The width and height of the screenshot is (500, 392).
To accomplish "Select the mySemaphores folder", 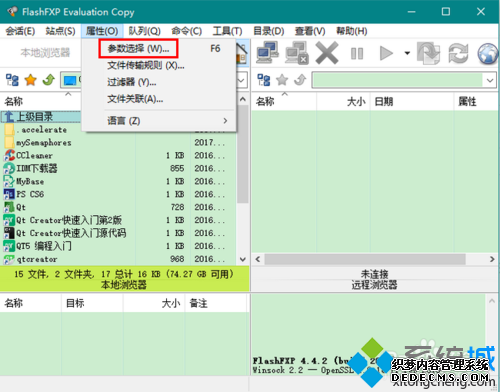I will [x=43, y=143].
